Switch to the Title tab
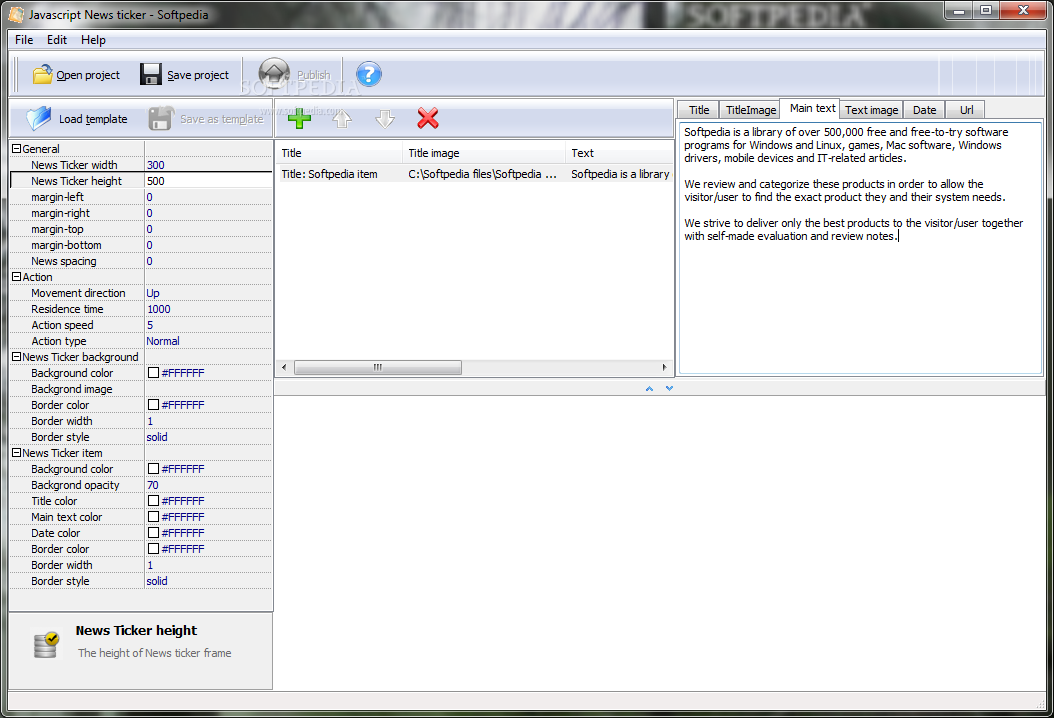The height and width of the screenshot is (718, 1054). point(698,110)
